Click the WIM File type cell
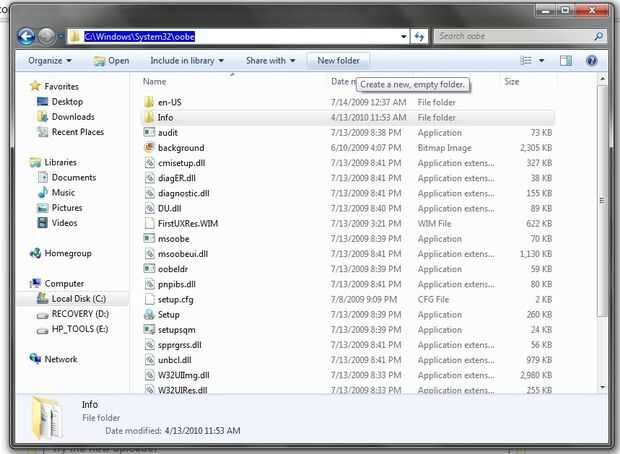Viewport: 620px width, 454px height. click(x=434, y=223)
